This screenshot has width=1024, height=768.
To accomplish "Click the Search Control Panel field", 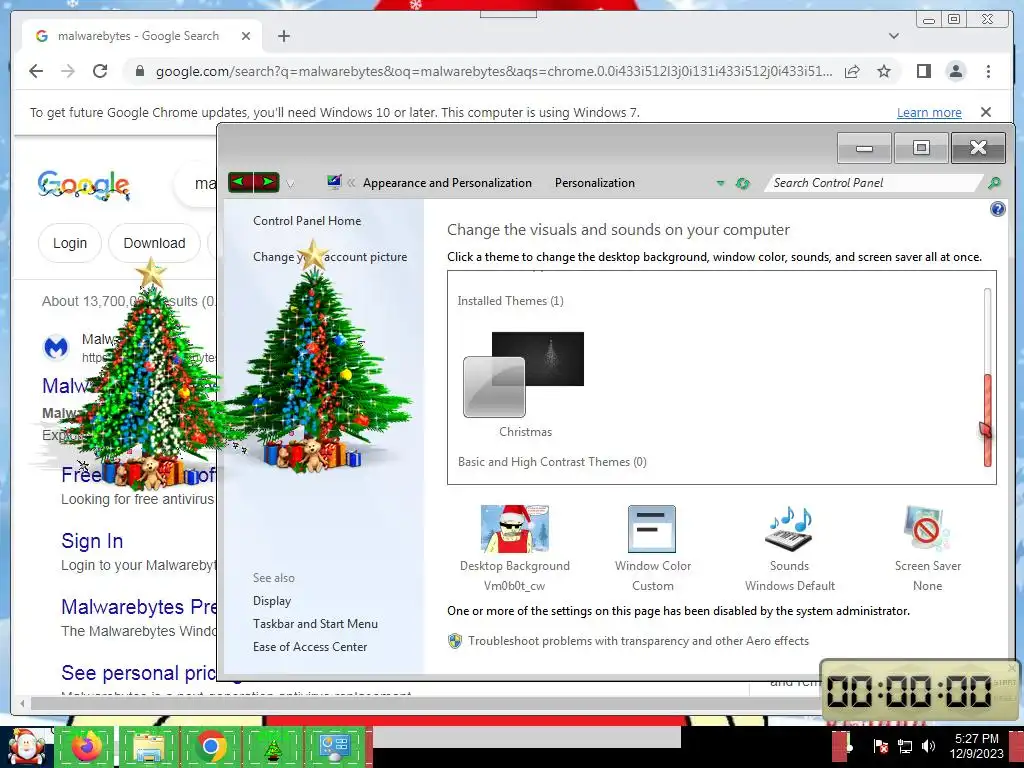I will [875, 183].
